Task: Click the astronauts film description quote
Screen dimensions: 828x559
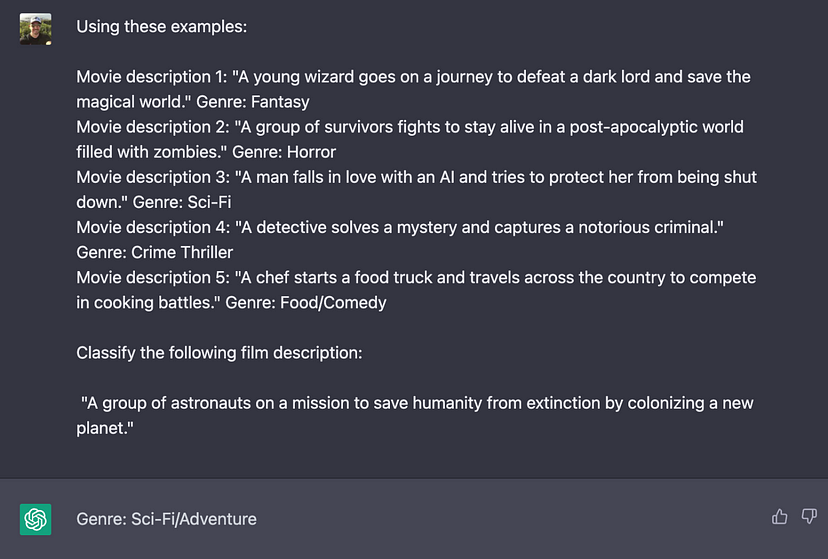Action: pos(416,403)
